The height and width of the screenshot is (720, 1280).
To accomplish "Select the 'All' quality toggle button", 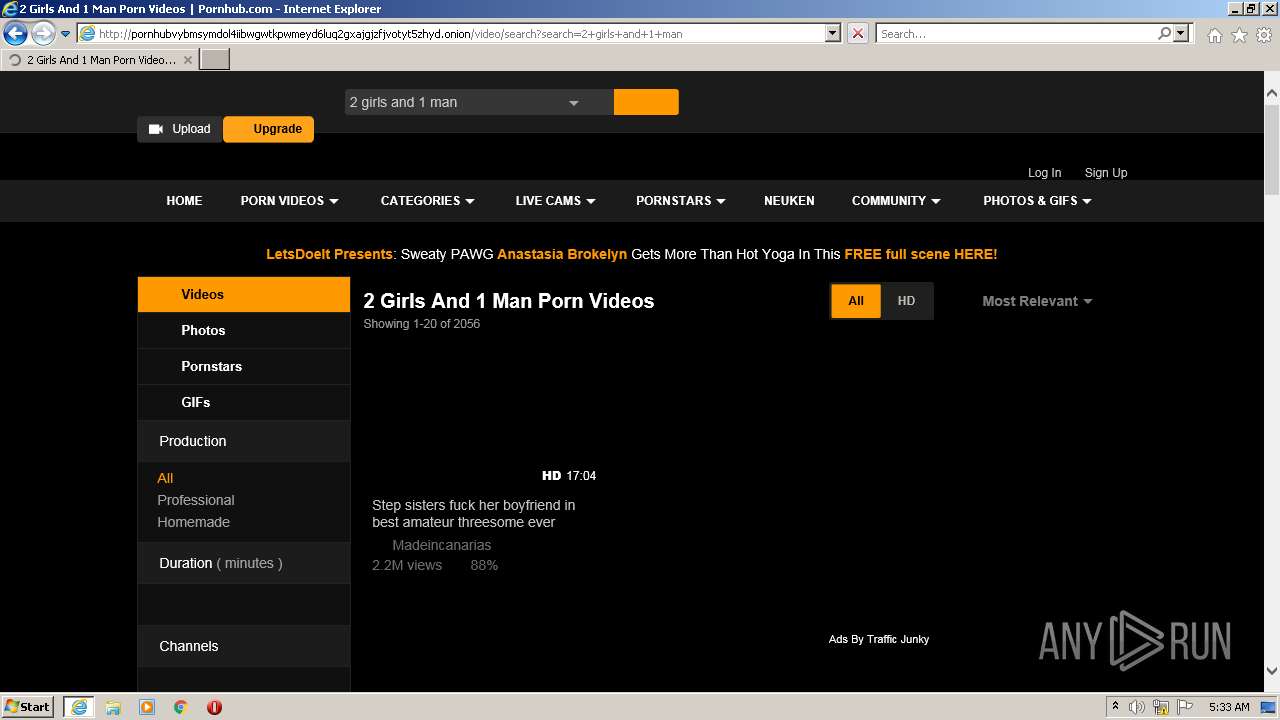I will pos(856,301).
